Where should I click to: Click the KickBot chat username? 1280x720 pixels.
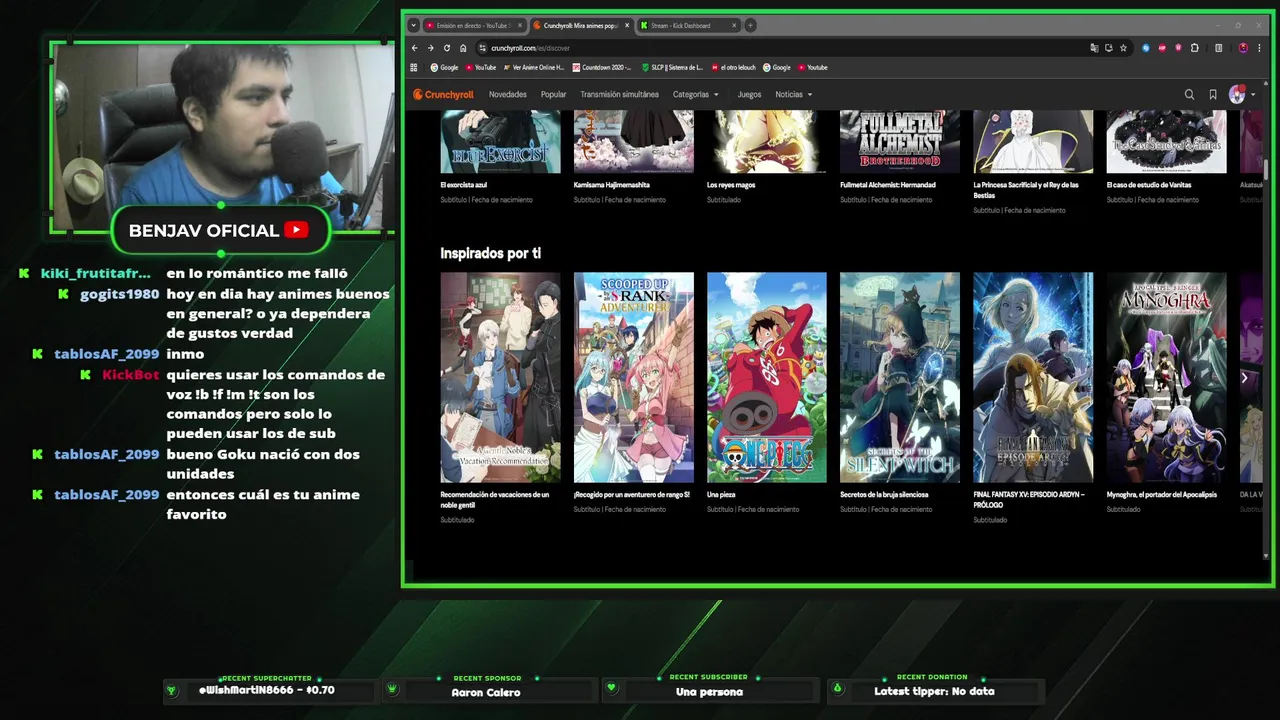coord(131,375)
